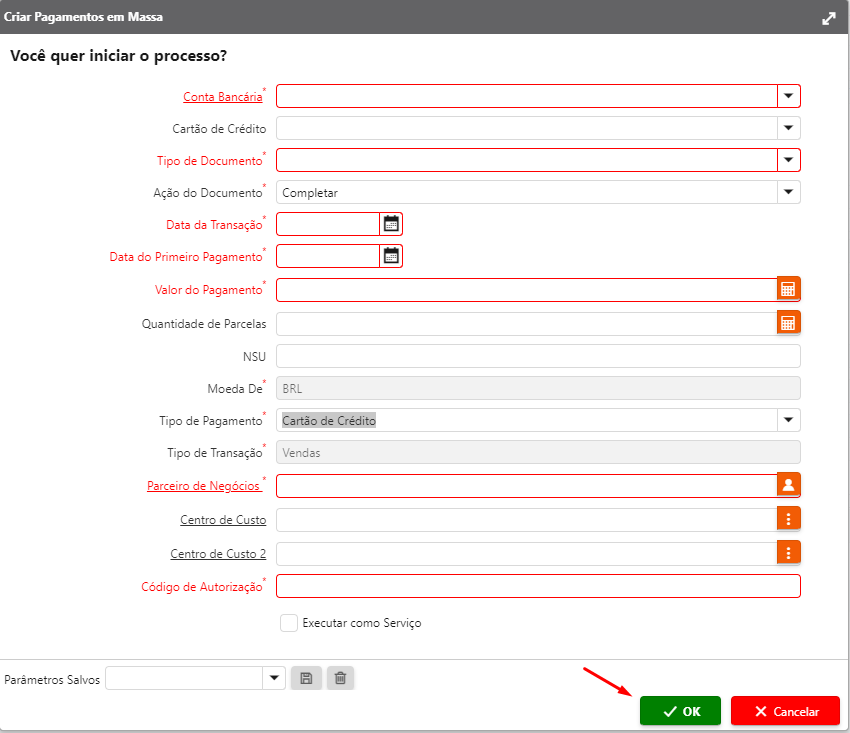Follow the Conta Bancária label link

point(222,97)
